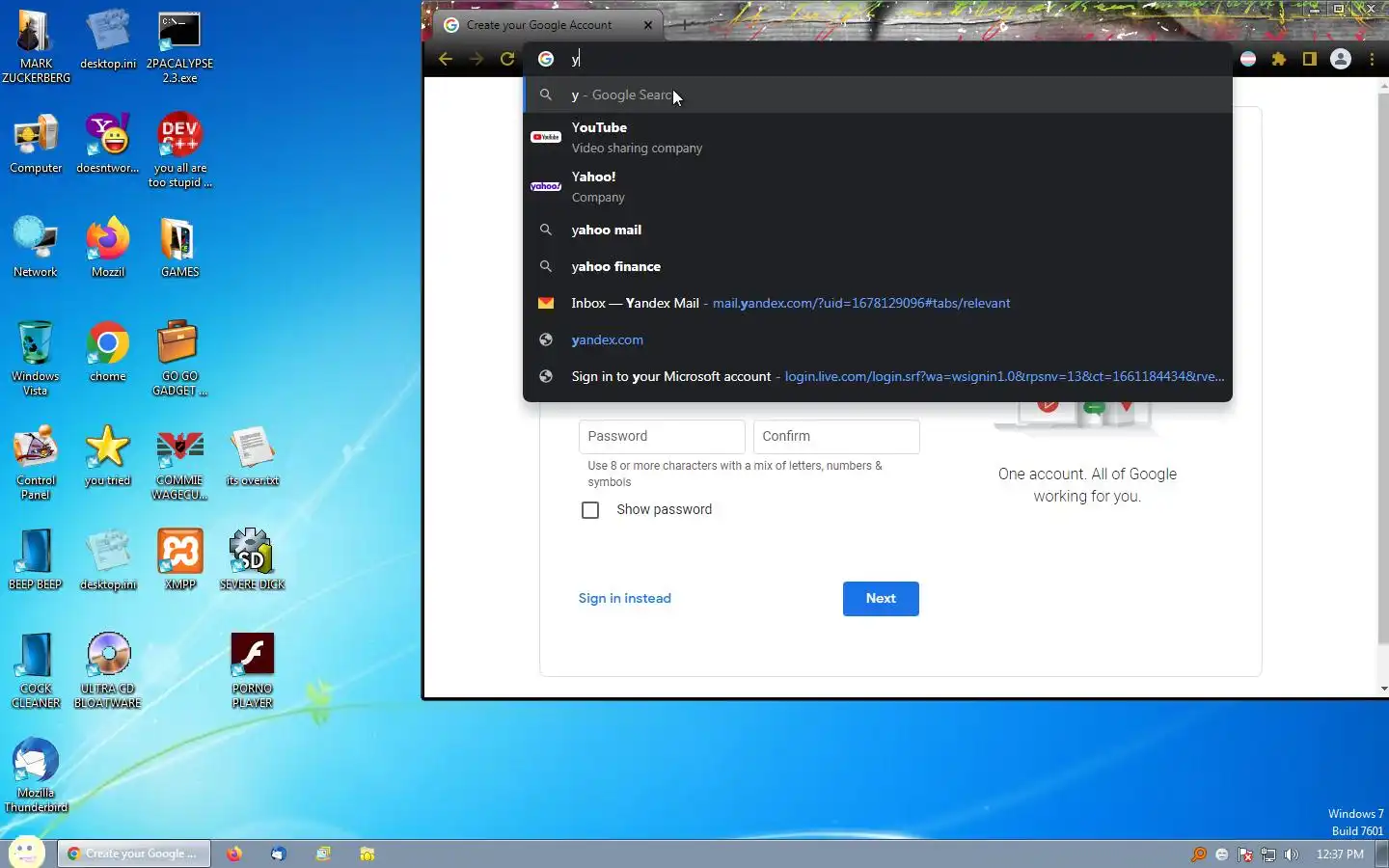The height and width of the screenshot is (868, 1389).
Task: Click the Chrome back arrow
Action: tap(446, 59)
